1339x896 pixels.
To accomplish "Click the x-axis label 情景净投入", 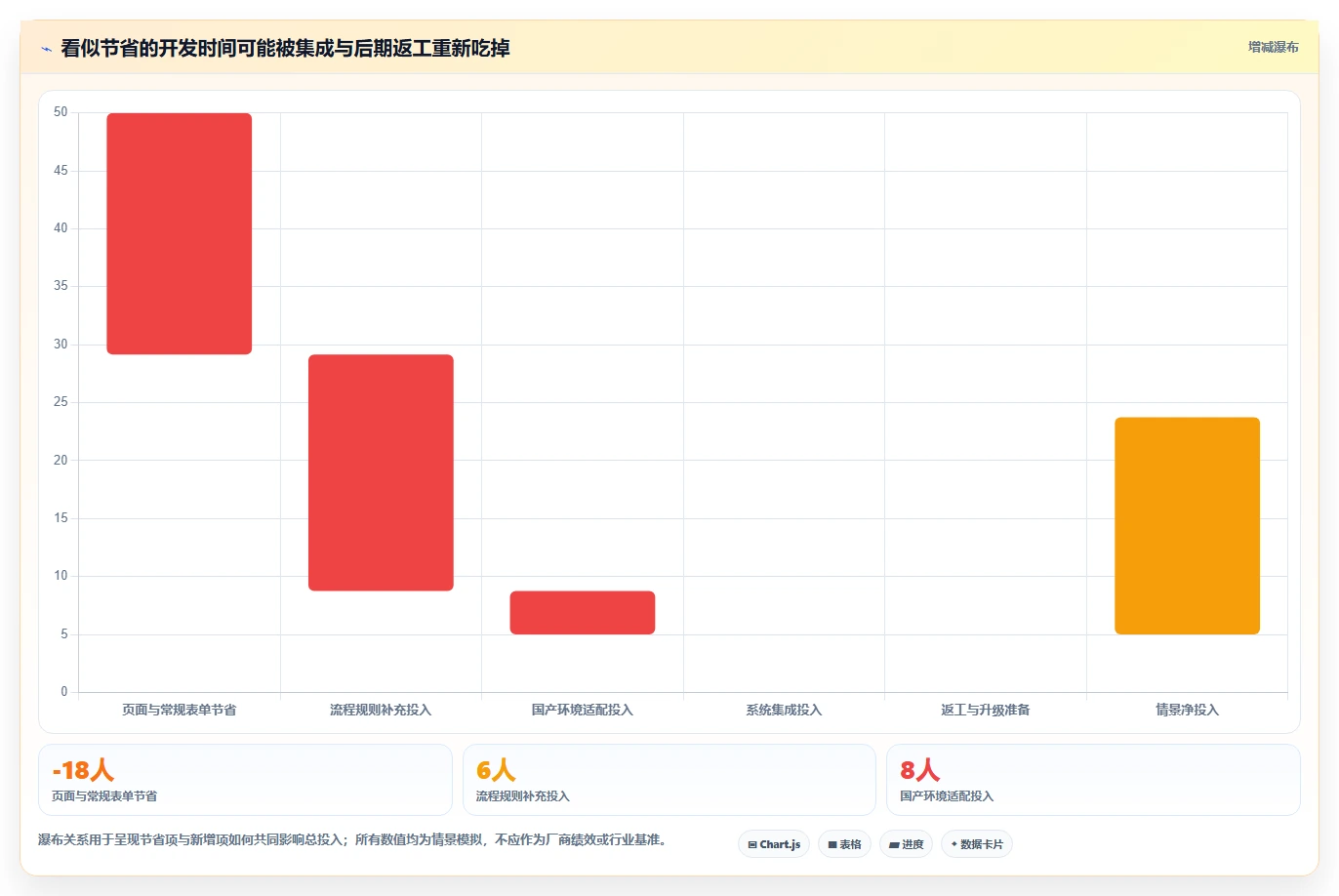I will click(x=1187, y=710).
